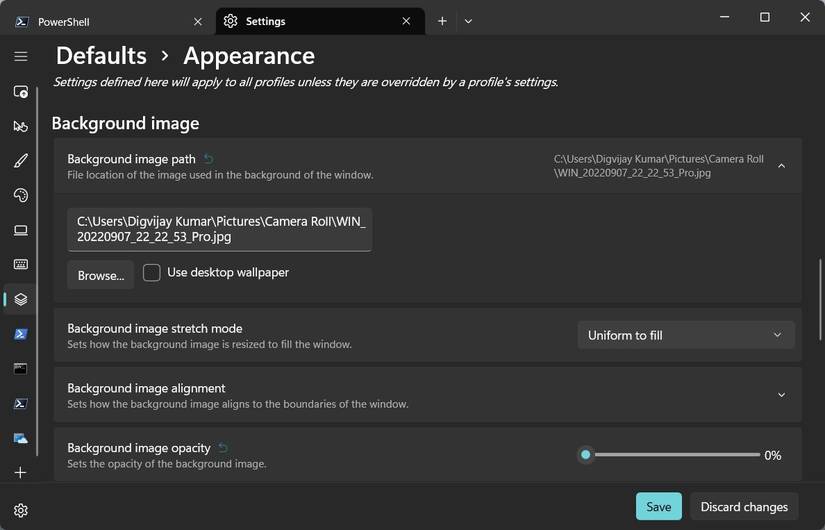Screen dimensions: 825x530
Task: Open the stretch mode dropdown
Action: click(685, 335)
